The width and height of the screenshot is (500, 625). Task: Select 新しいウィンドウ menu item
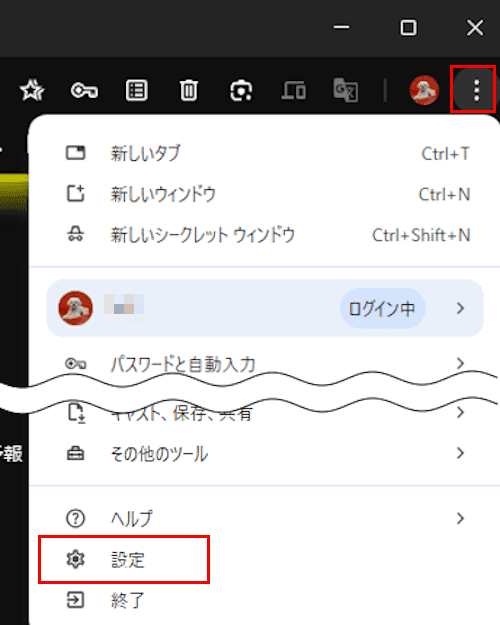click(x=264, y=194)
